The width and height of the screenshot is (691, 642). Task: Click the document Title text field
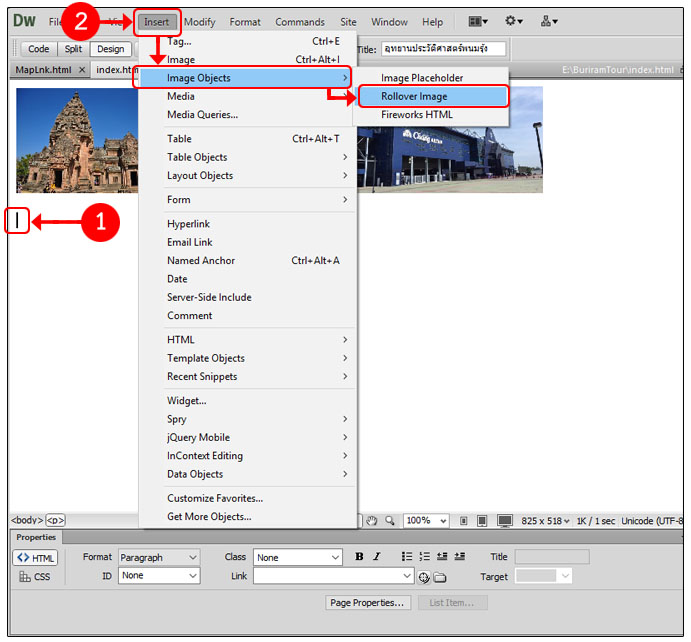pos(442,49)
